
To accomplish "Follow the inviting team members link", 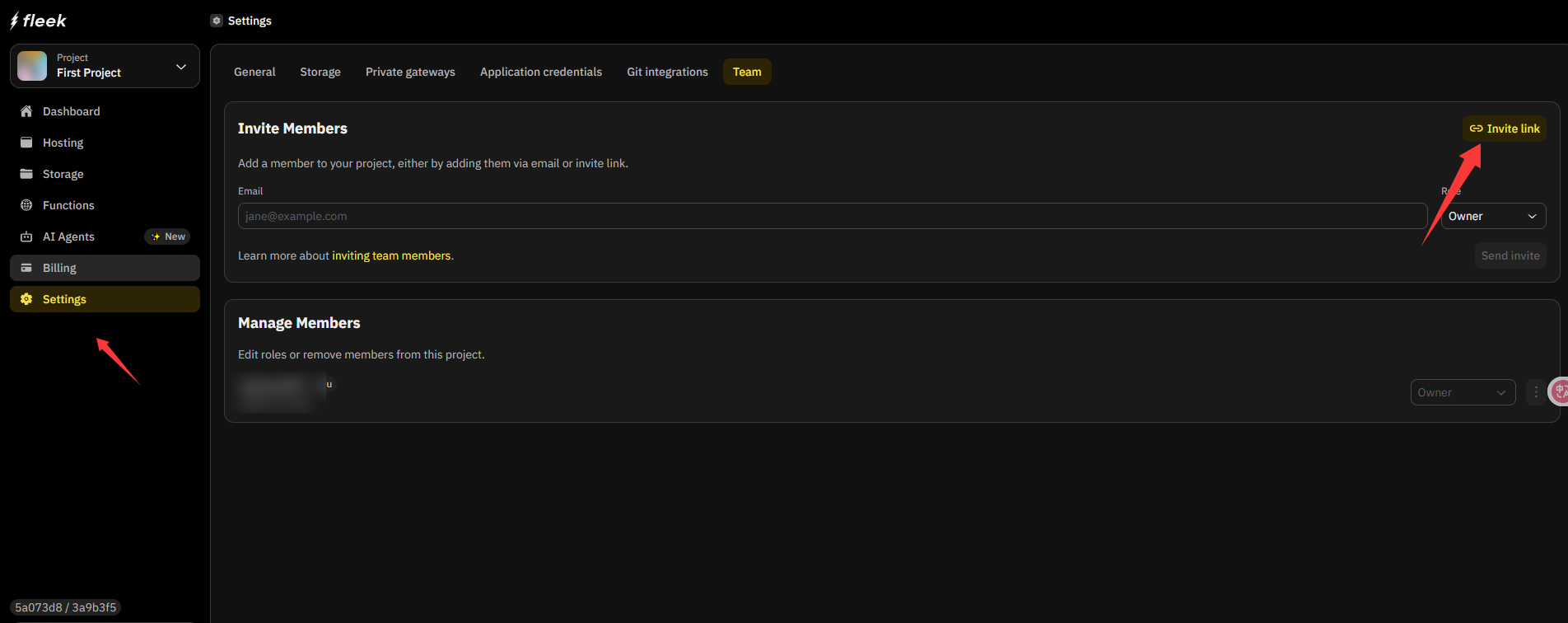I will tap(391, 255).
